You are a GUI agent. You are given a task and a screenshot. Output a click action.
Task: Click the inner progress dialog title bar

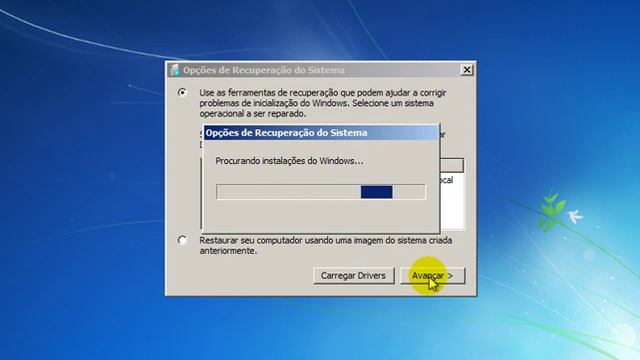(321, 133)
